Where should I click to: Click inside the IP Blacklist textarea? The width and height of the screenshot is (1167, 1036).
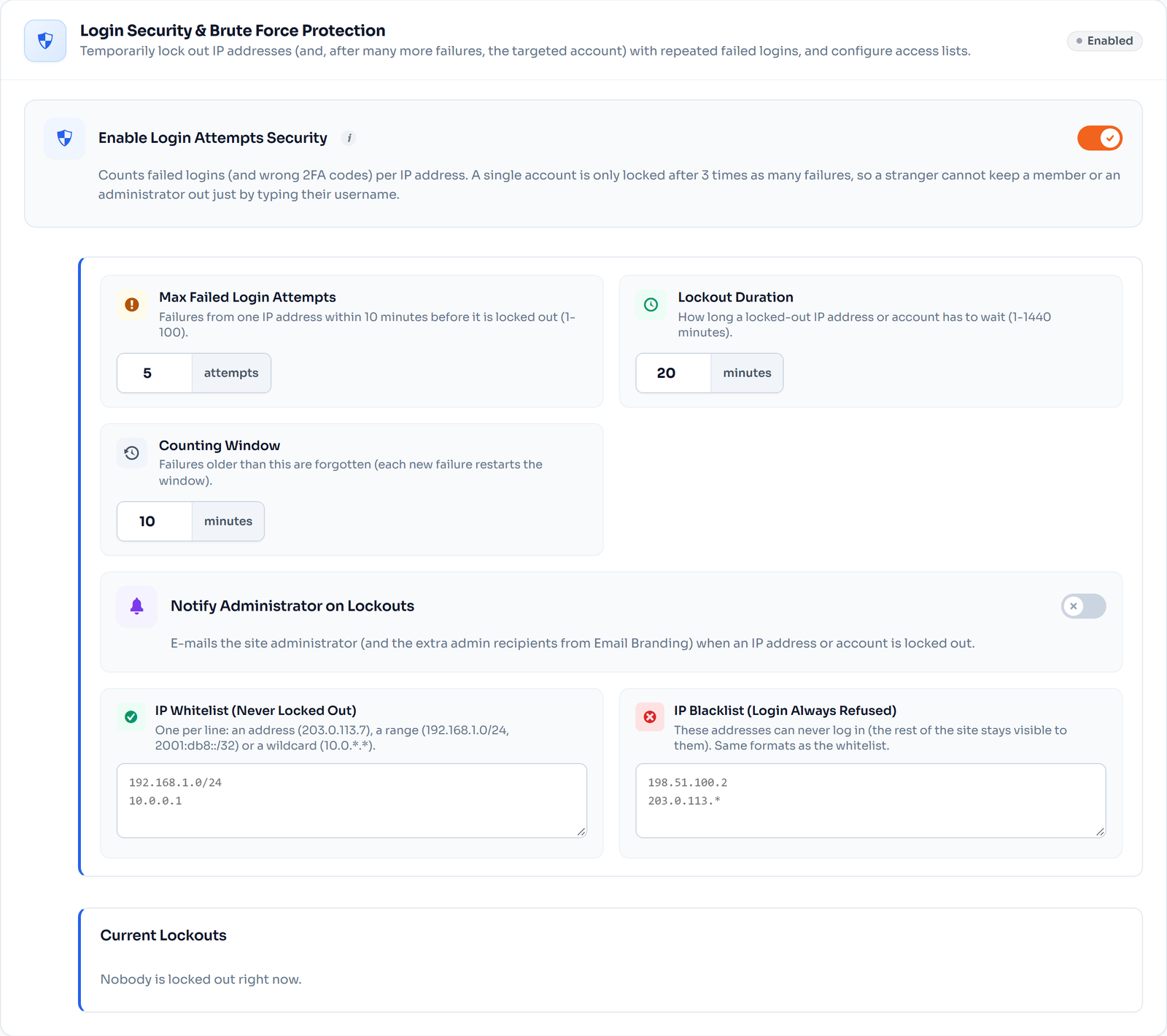coord(871,800)
